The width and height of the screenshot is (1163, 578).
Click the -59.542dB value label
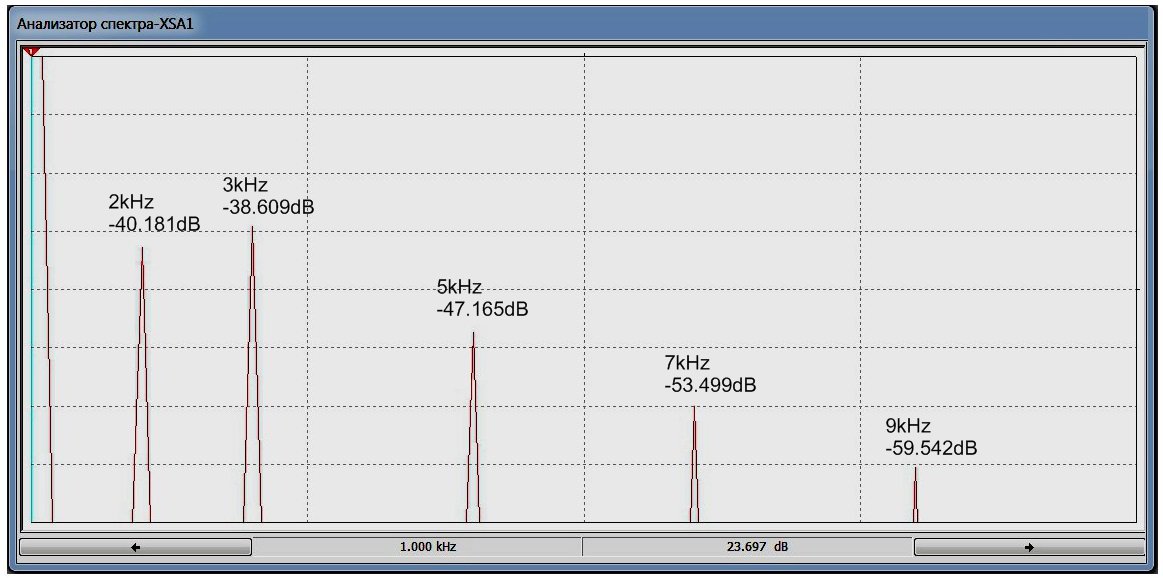(x=931, y=448)
